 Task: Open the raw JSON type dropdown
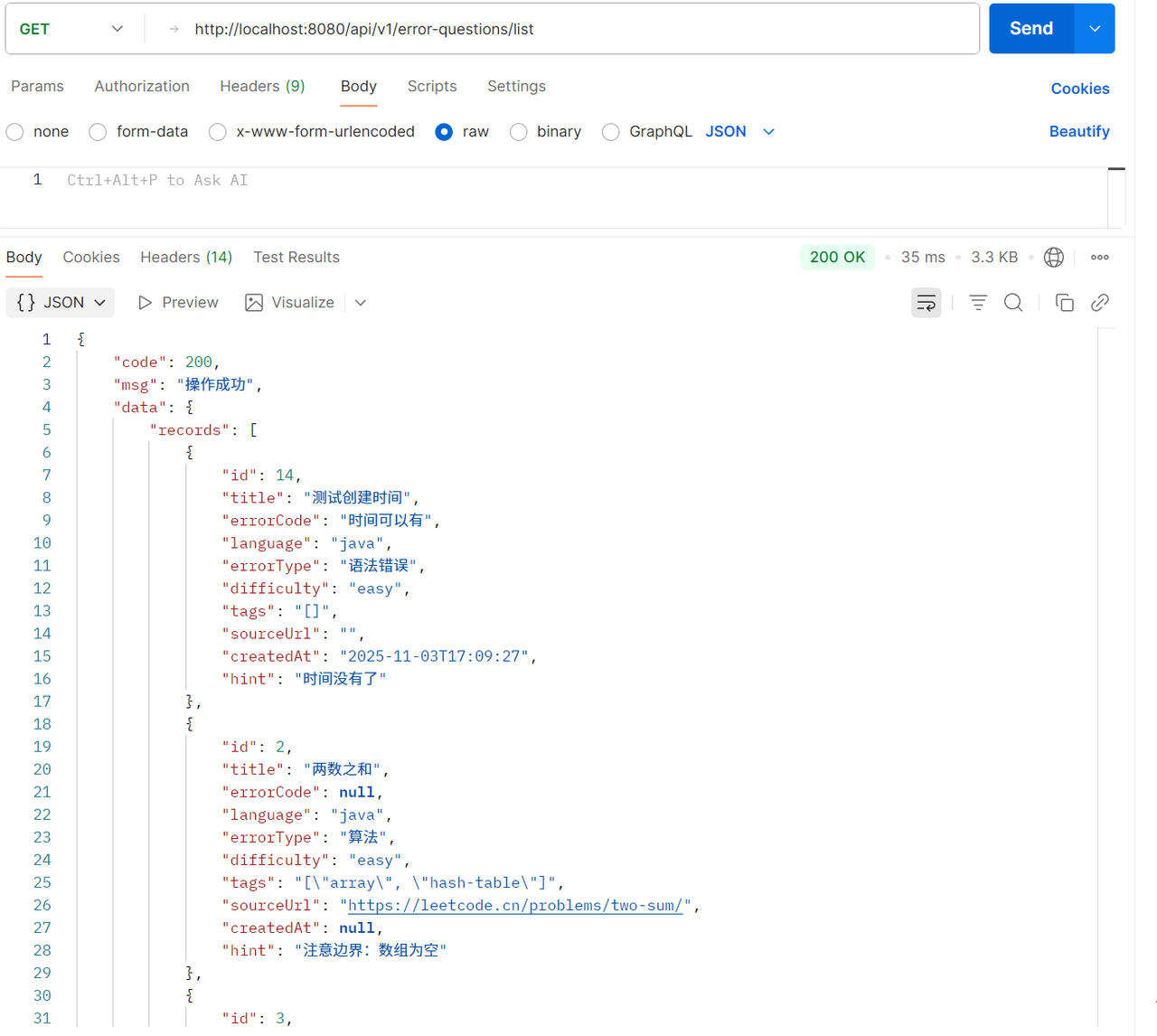(x=740, y=132)
